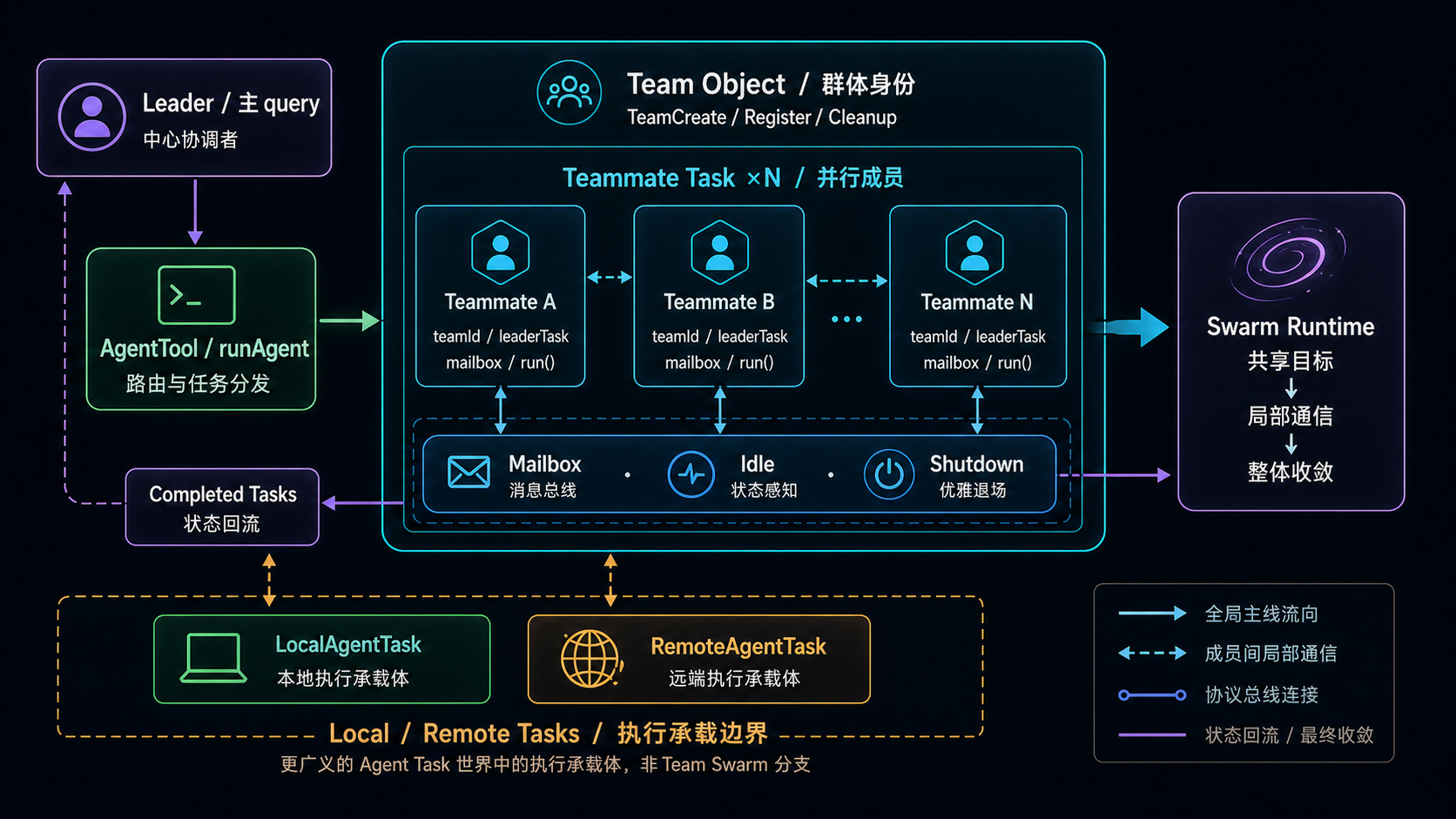Click the ellipsis between Teammate B and N

[846, 319]
